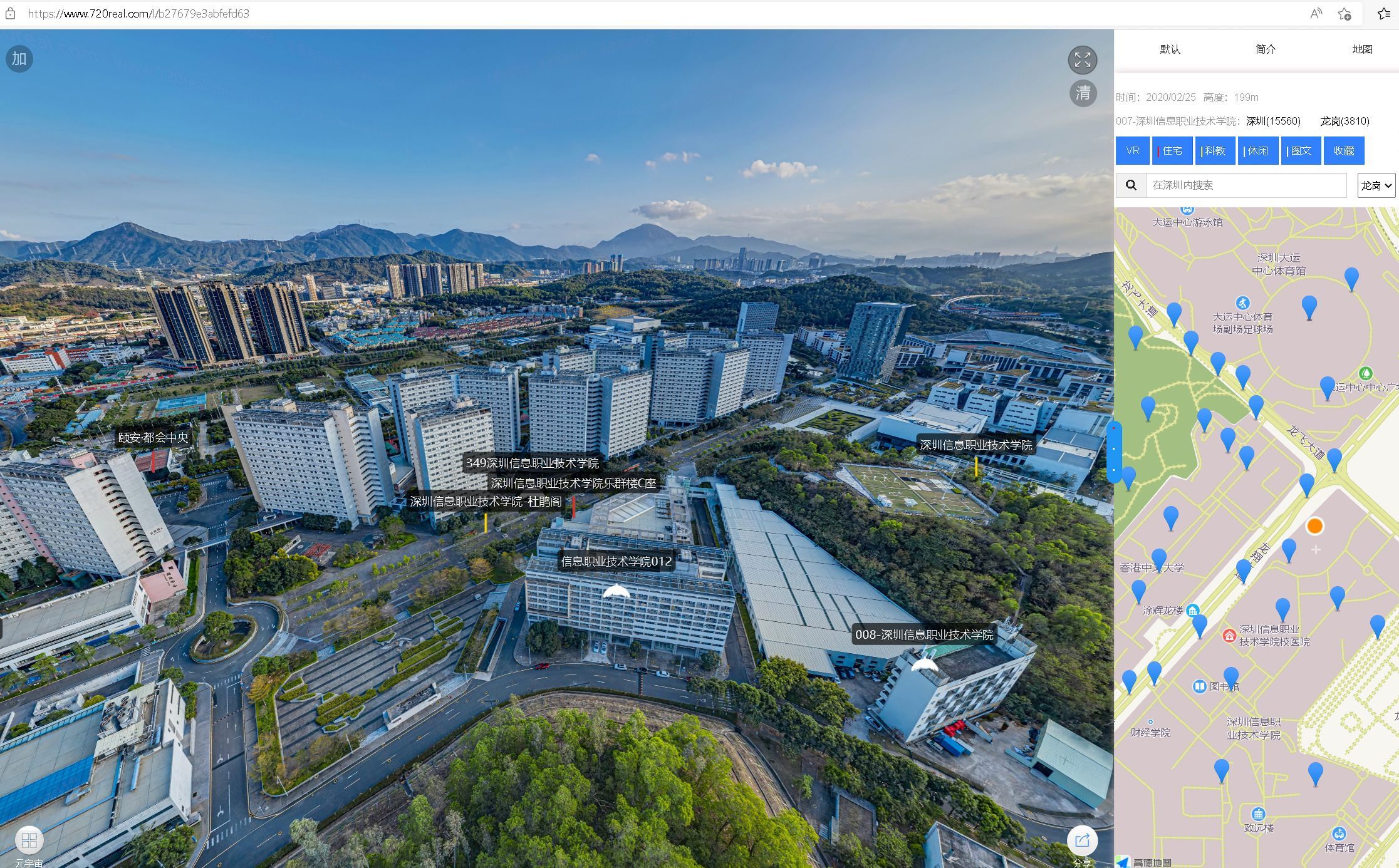Switch to the 默认 tab
The image size is (1399, 868).
point(1170,49)
